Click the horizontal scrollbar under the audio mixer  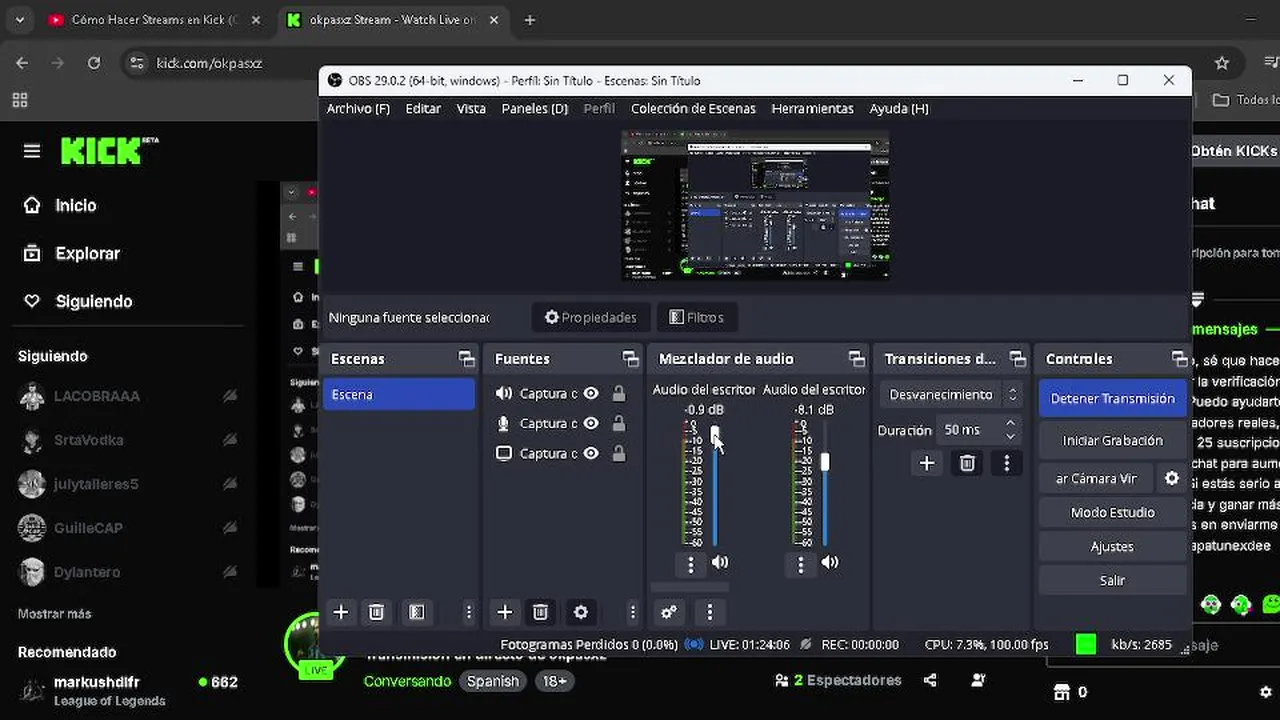tap(689, 588)
